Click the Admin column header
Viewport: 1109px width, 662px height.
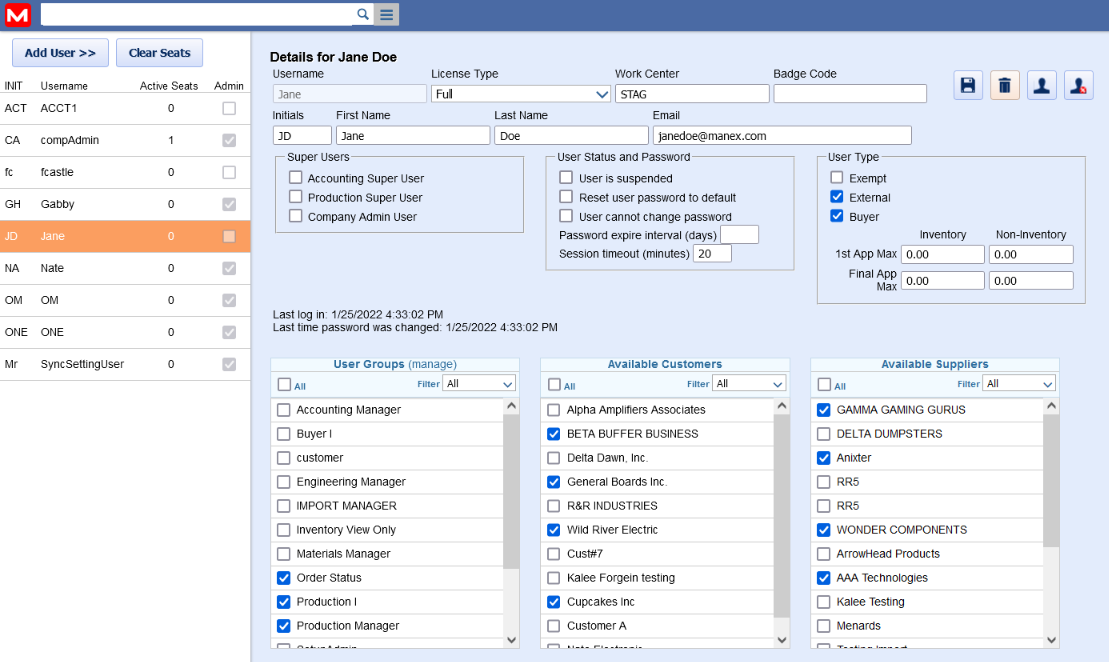pyautogui.click(x=228, y=86)
